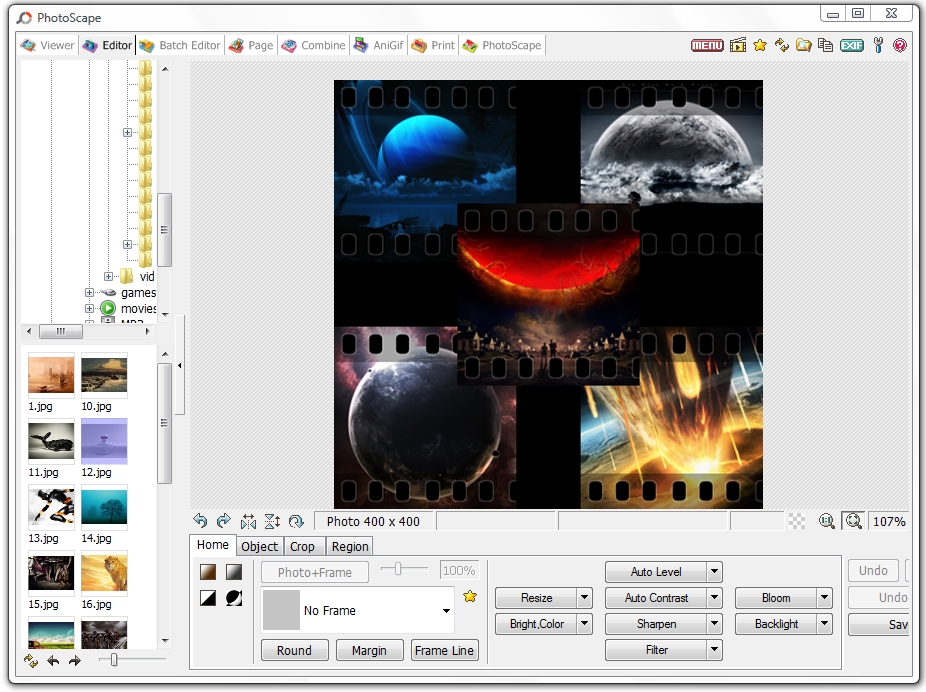Click the undo arrow below canvas
926x692 pixels.
200,521
